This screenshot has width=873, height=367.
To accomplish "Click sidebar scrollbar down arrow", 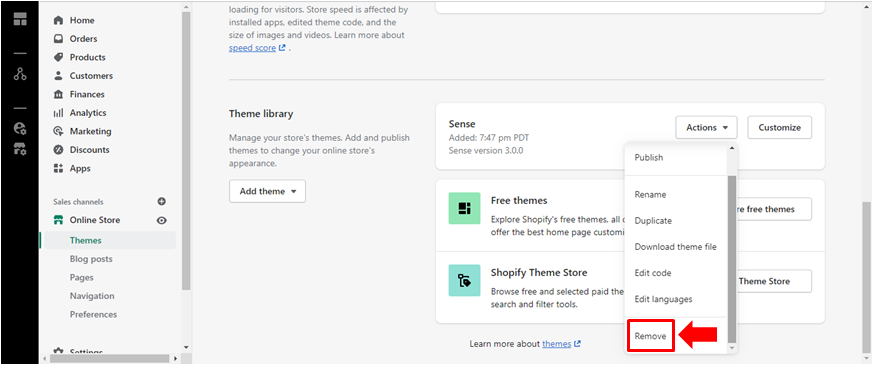I will tap(187, 348).
